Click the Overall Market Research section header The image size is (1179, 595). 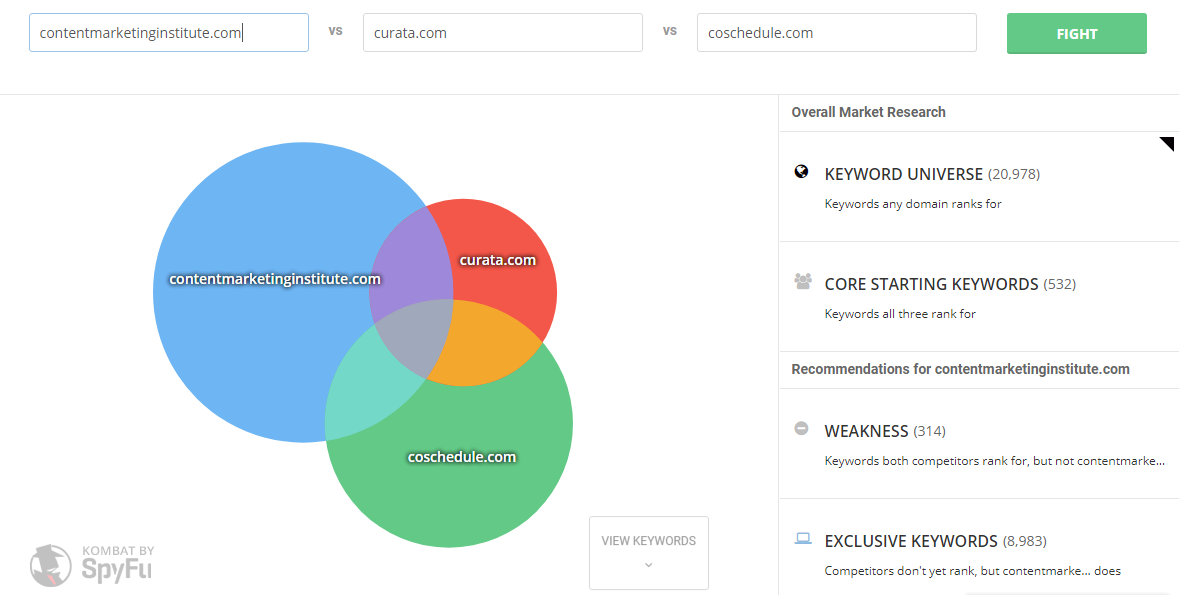pyautogui.click(x=868, y=112)
